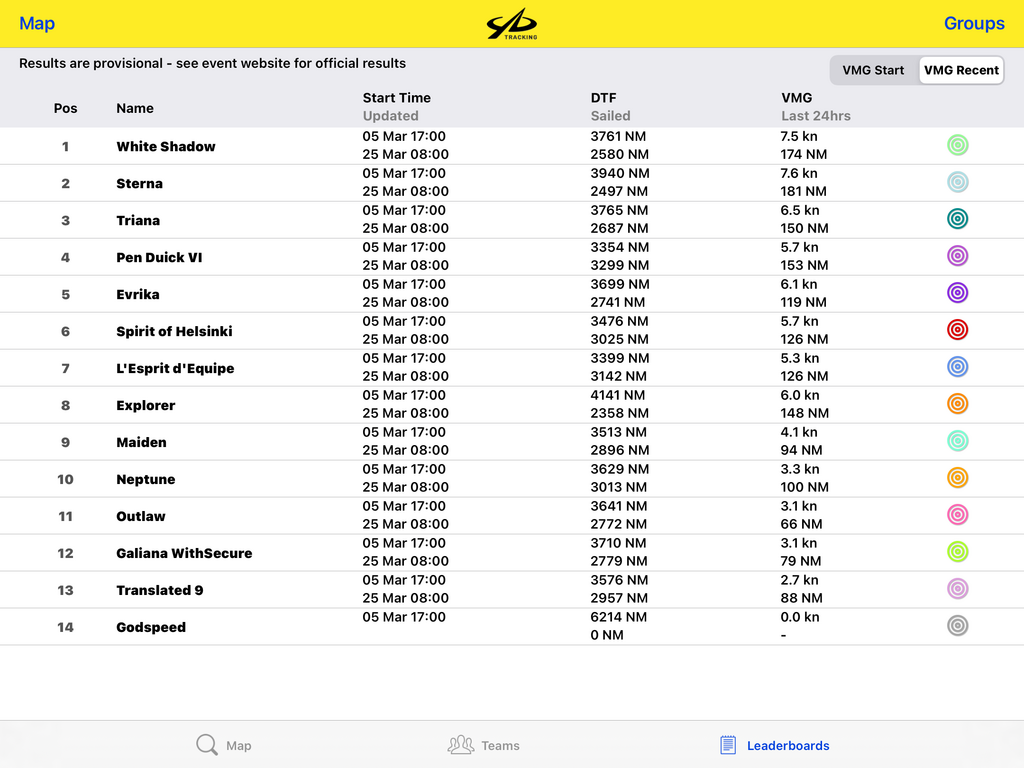This screenshot has width=1024, height=768.
Task: Click L'Esprit d'Equipe's DTF value 3399 NM
Action: tap(620, 359)
